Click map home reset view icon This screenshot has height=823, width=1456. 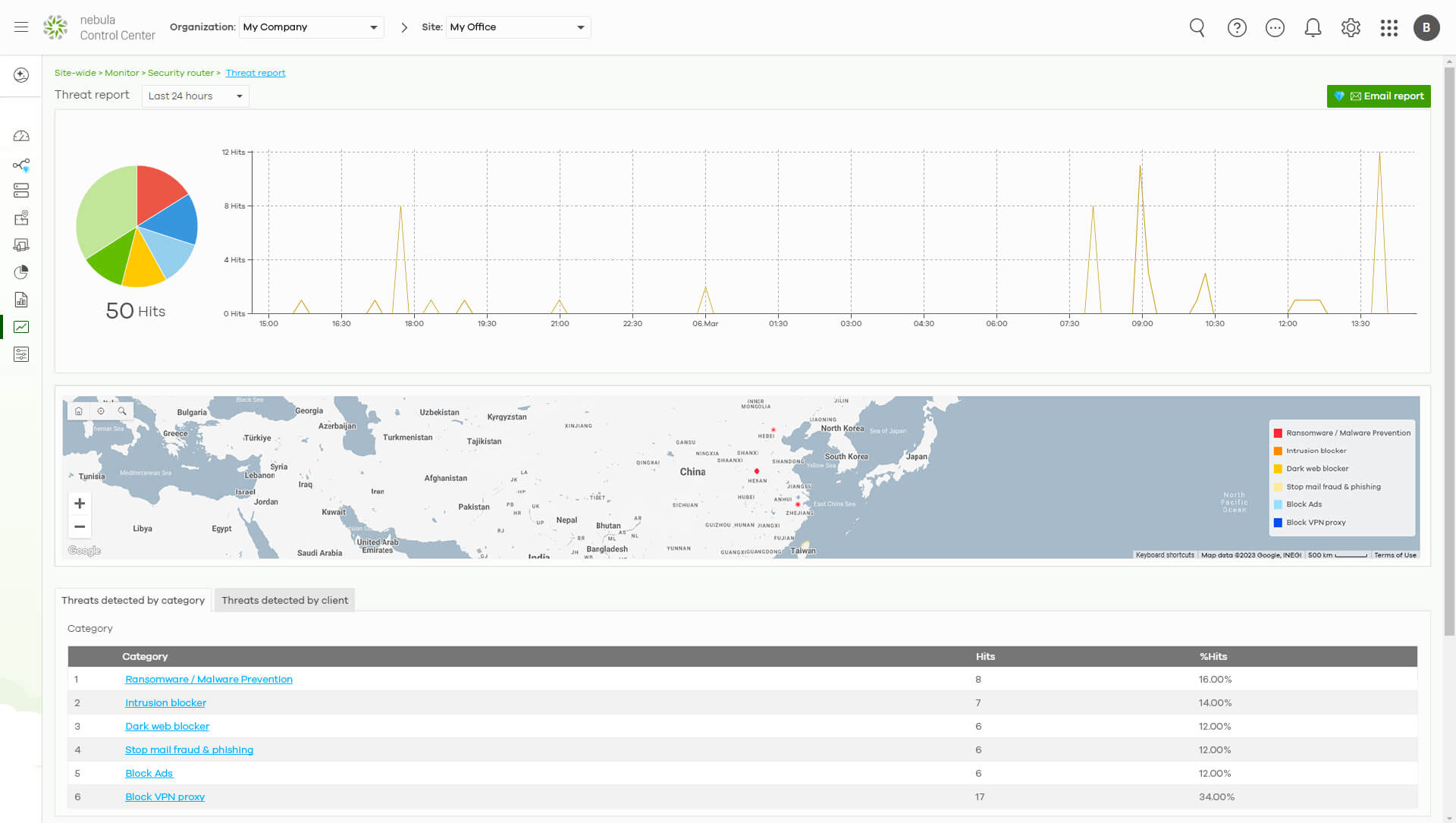pos(79,411)
